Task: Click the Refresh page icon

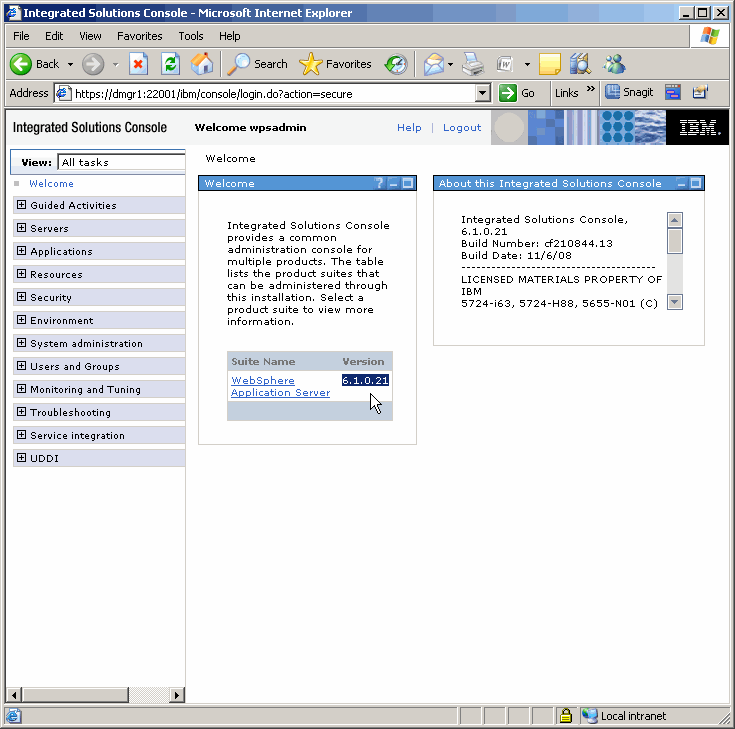Action: (170, 64)
